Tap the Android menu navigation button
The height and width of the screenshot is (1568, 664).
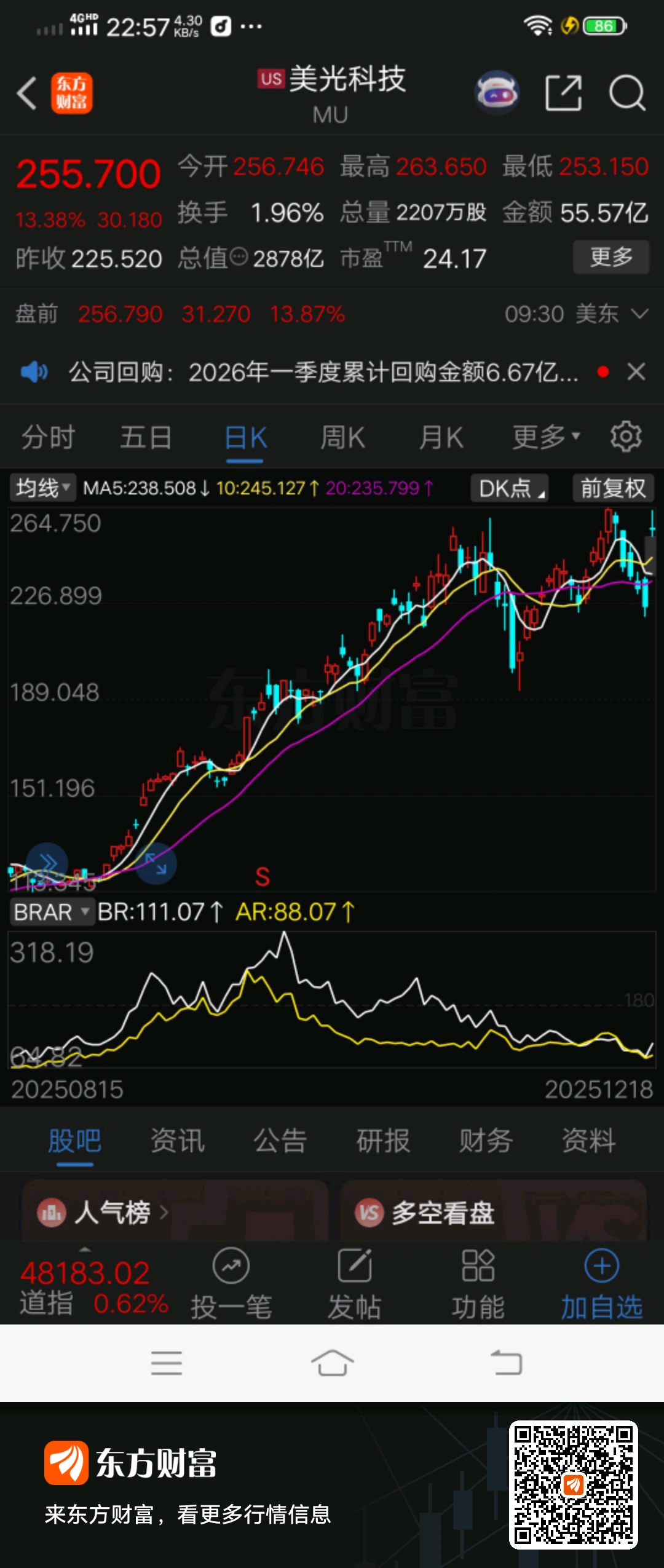(167, 1363)
